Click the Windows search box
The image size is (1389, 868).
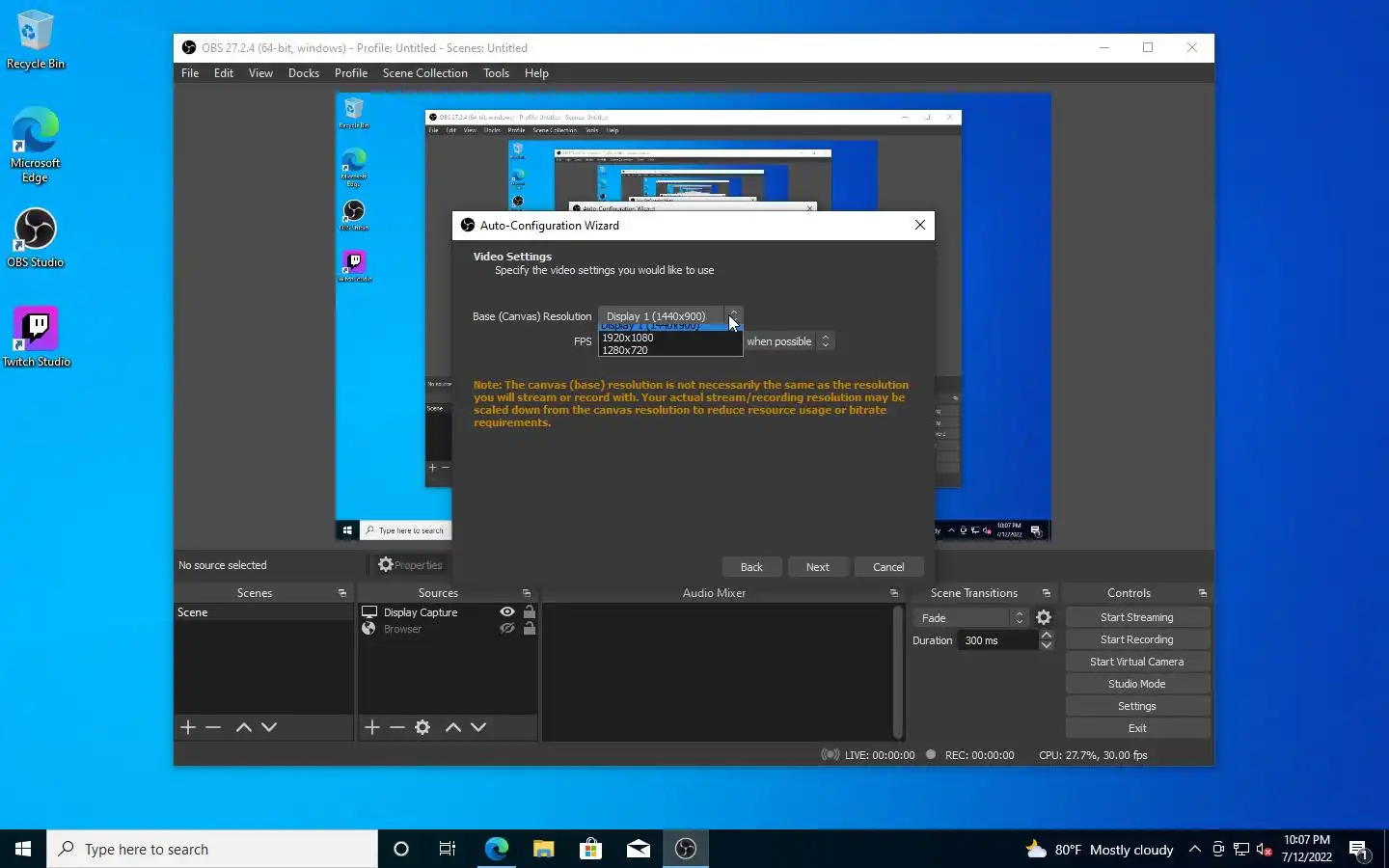coord(212,849)
